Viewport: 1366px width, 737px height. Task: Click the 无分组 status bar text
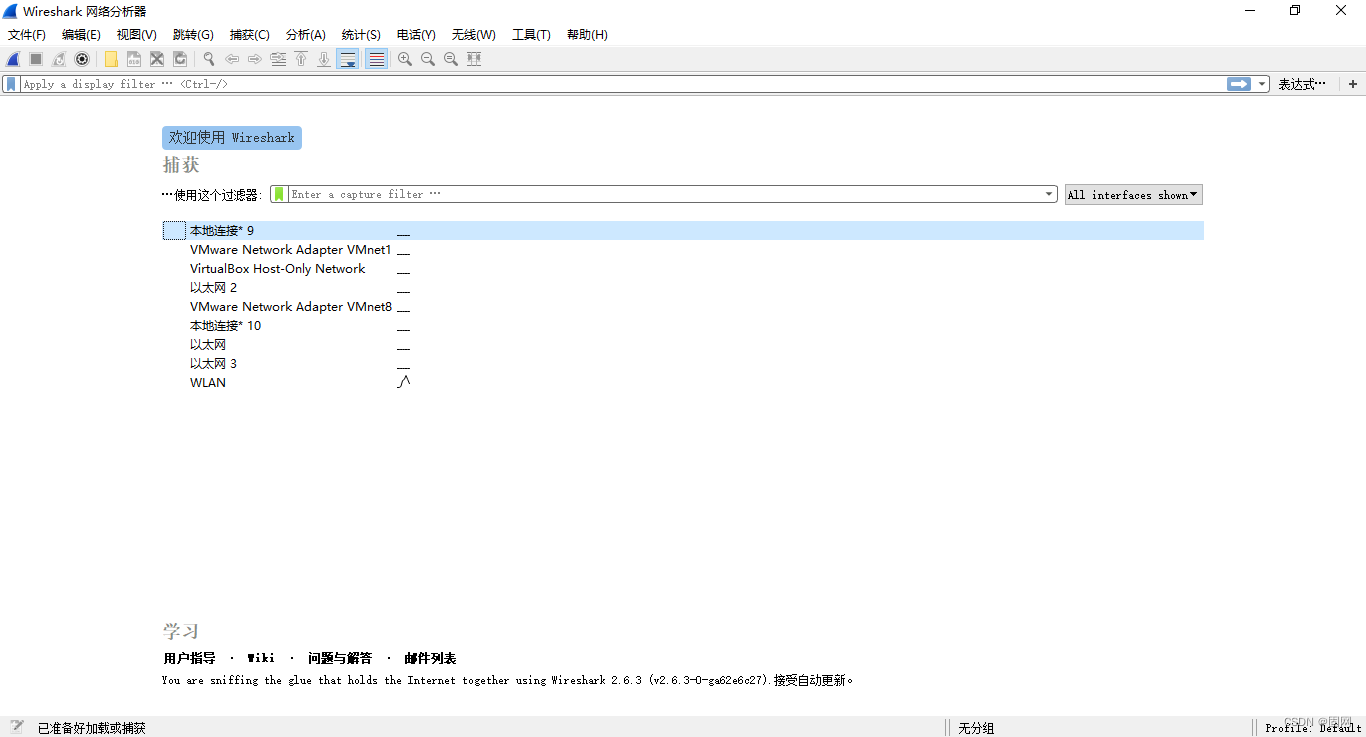976,728
